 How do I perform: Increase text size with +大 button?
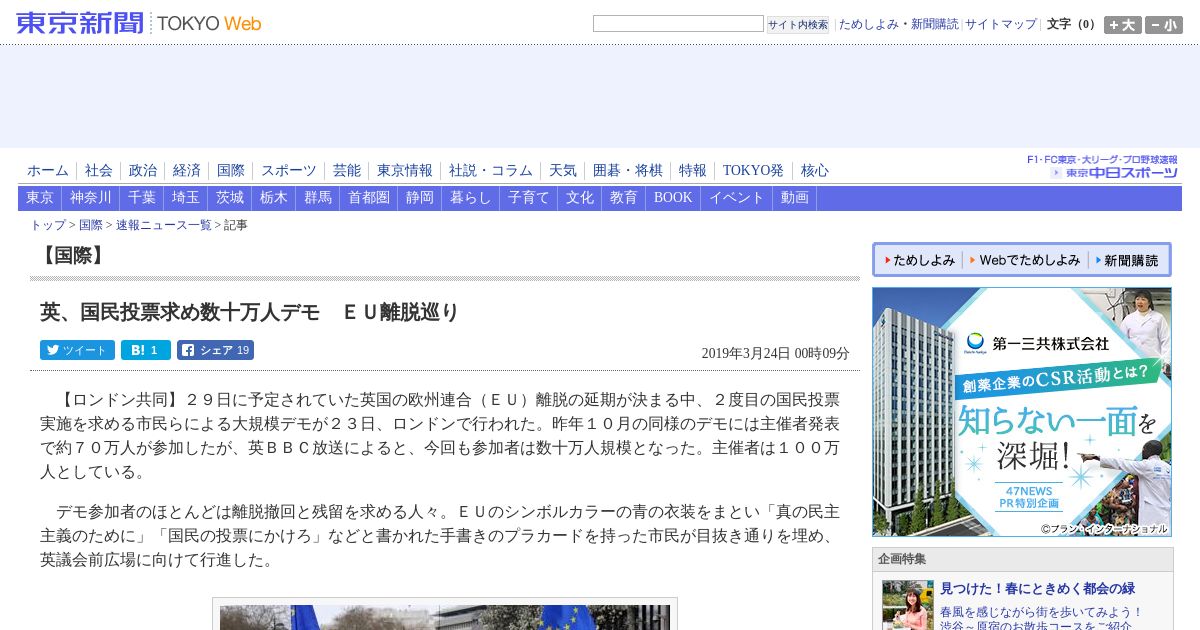pyautogui.click(x=1122, y=25)
